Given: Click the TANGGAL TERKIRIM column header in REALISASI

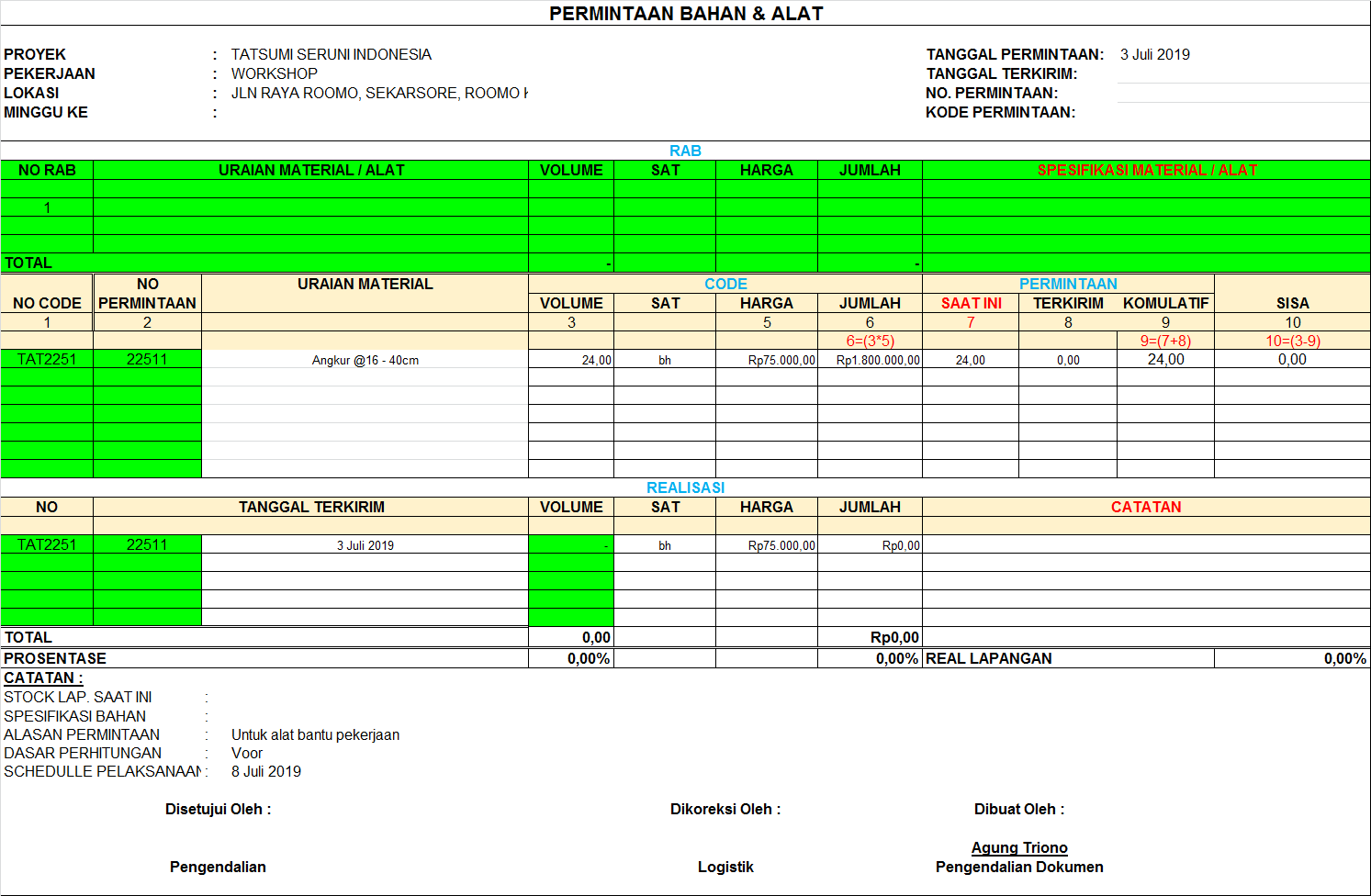Looking at the screenshot, I should (311, 507).
